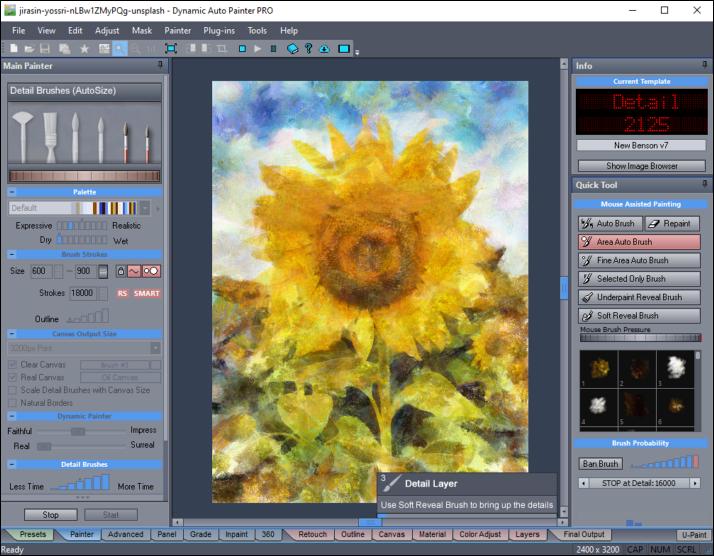Select the Repaint tool
Image resolution: width=714 pixels, height=556 pixels.
click(672, 224)
